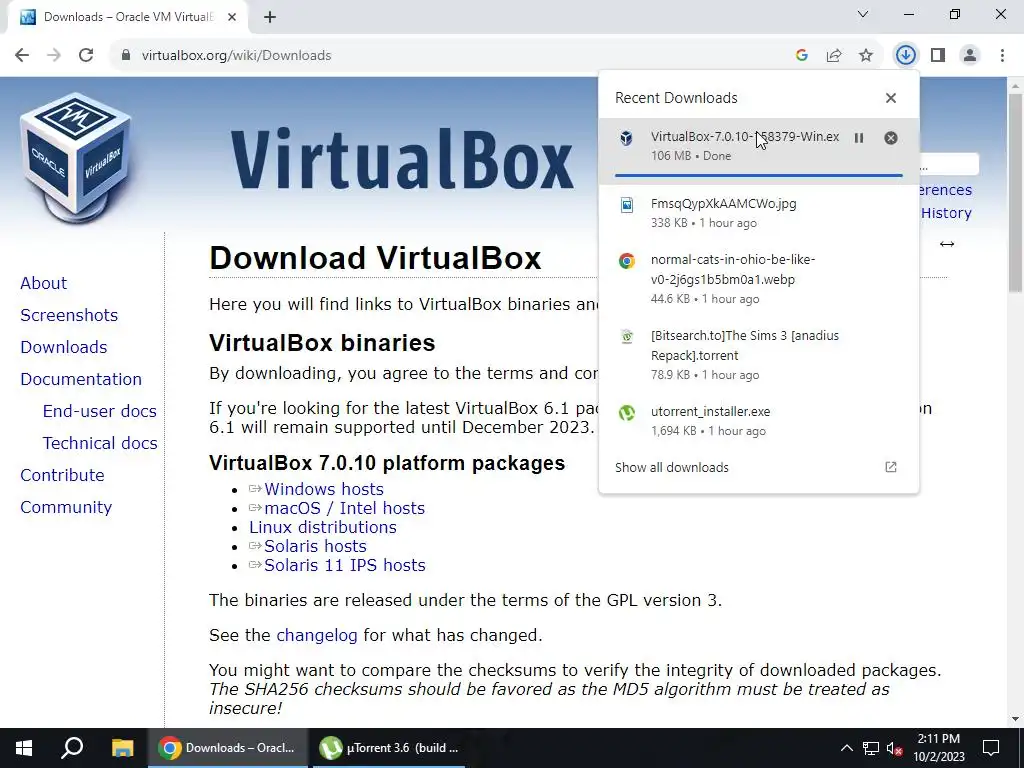The width and height of the screenshot is (1024, 768).
Task: Open FmsqQypXkAAMCWo.jpg download entry
Action: pos(758,213)
